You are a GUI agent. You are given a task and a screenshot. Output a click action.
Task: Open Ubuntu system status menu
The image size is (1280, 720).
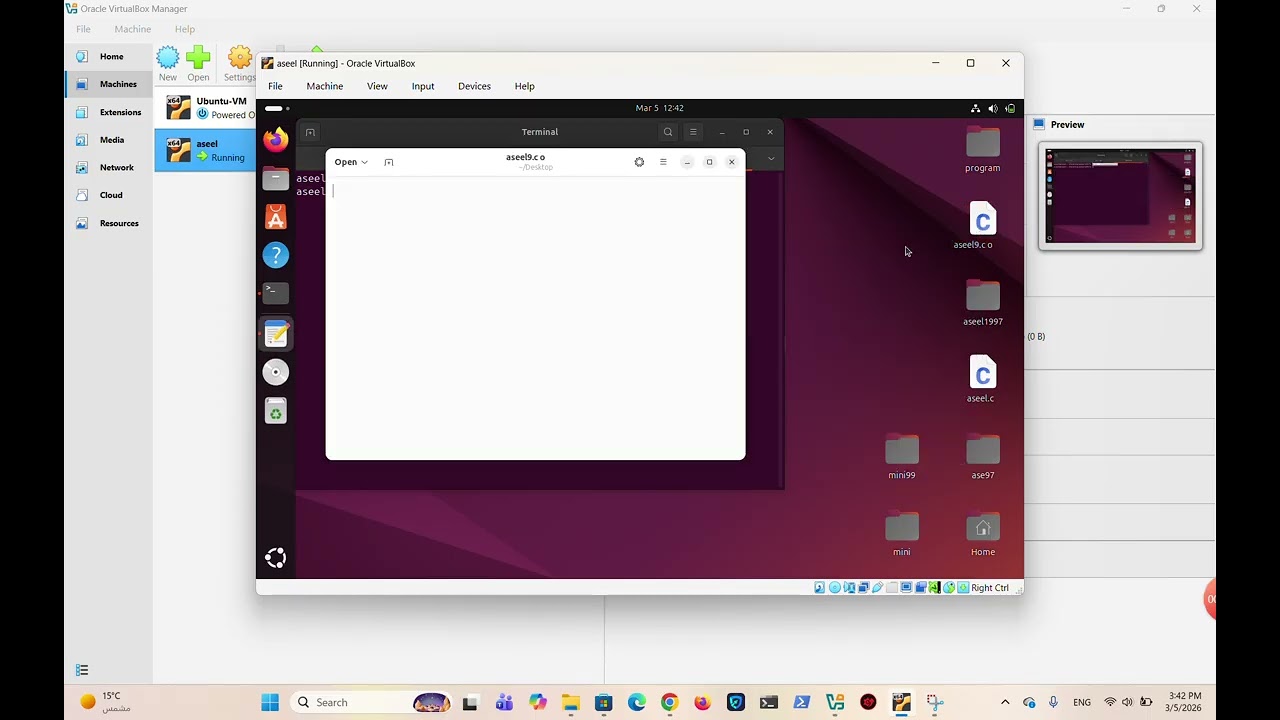[992, 108]
